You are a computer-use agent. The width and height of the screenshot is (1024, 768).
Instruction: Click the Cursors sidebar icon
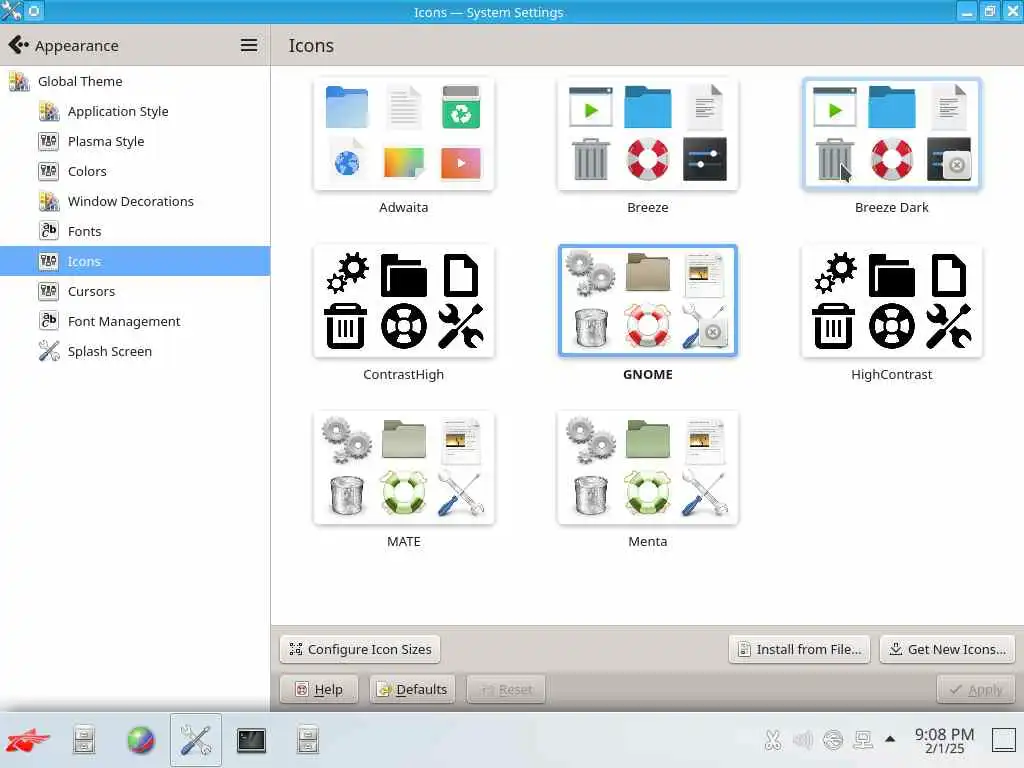point(49,291)
